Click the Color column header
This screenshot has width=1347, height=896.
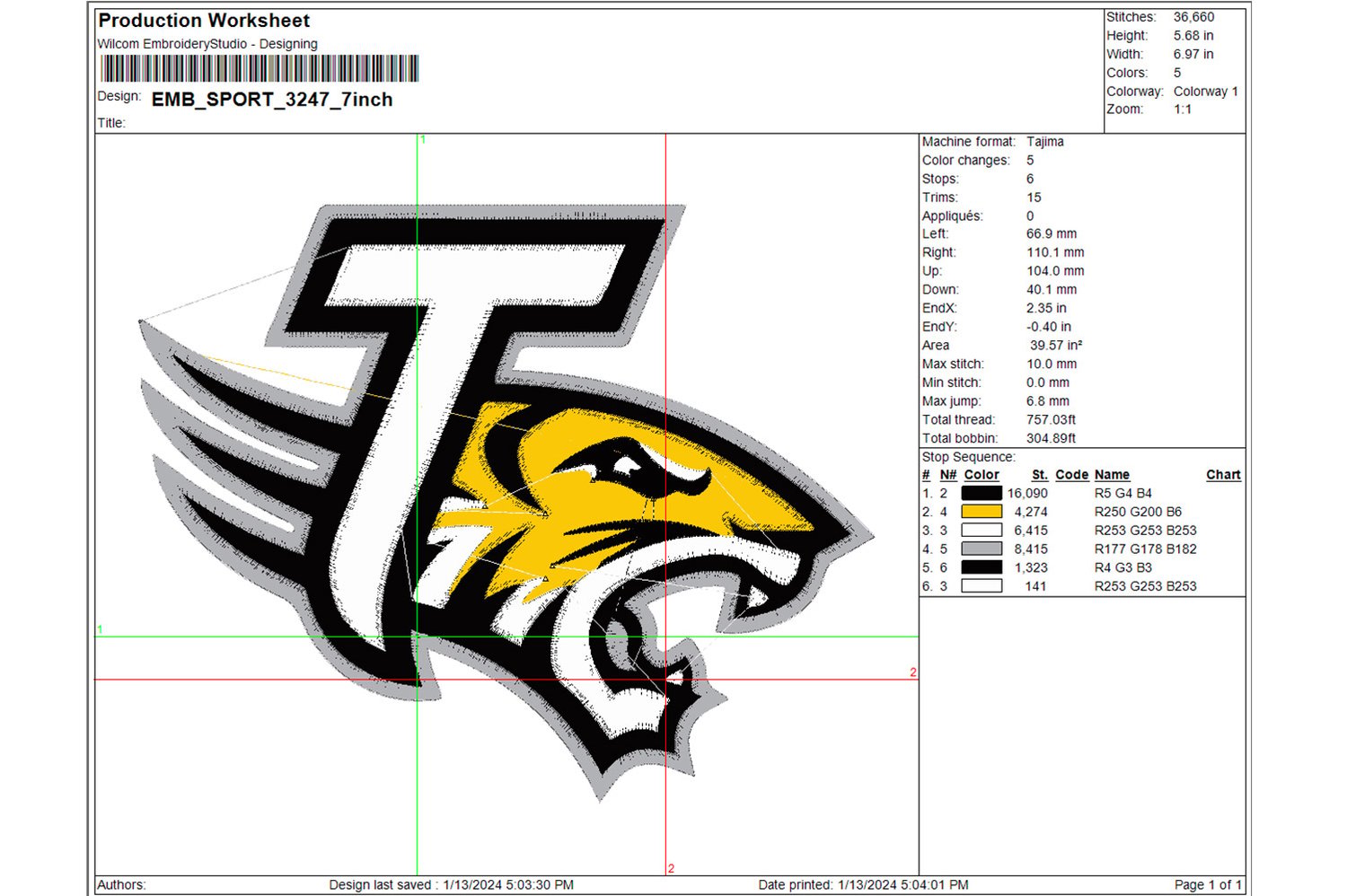[982, 475]
